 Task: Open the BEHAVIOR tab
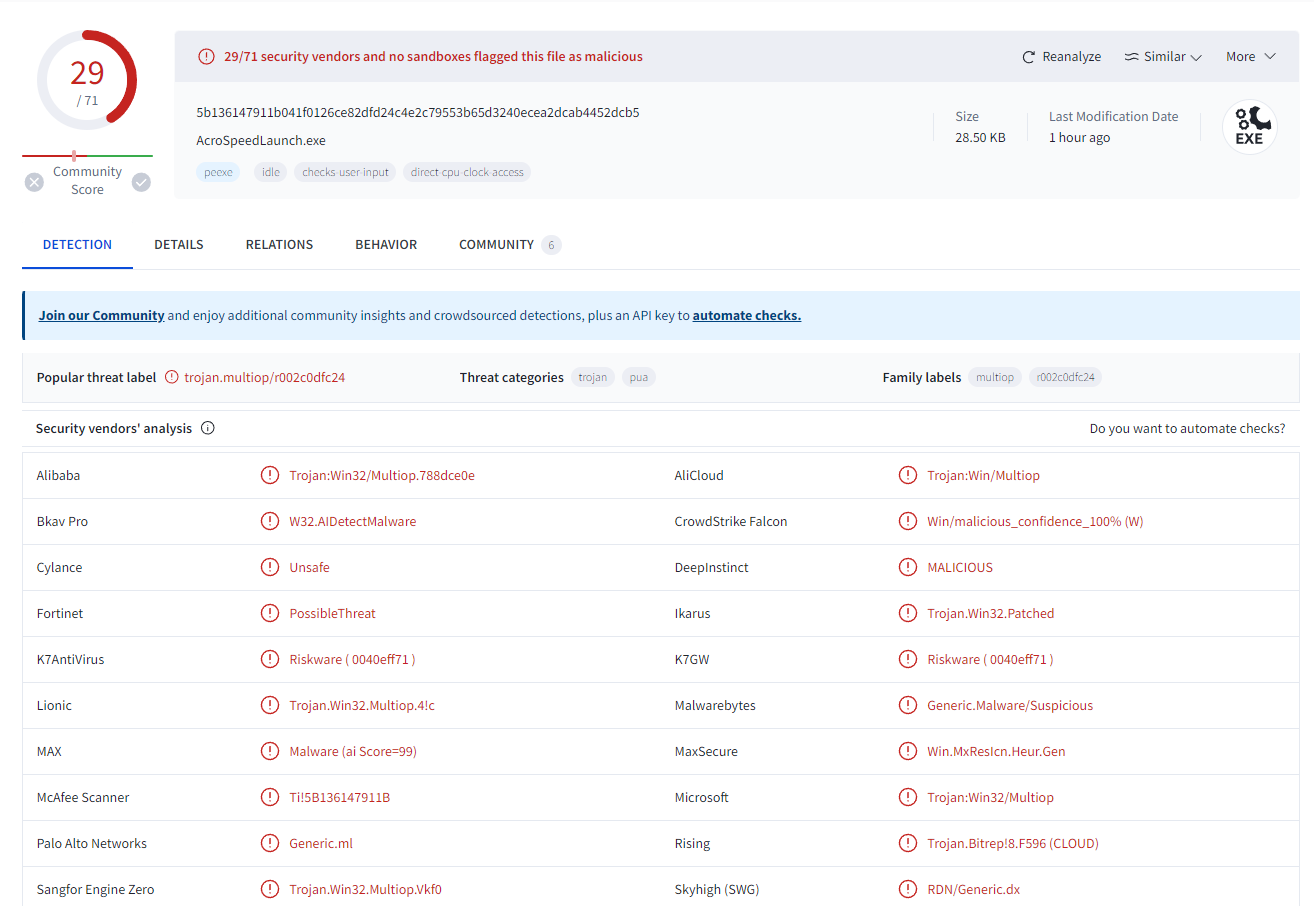(x=386, y=244)
